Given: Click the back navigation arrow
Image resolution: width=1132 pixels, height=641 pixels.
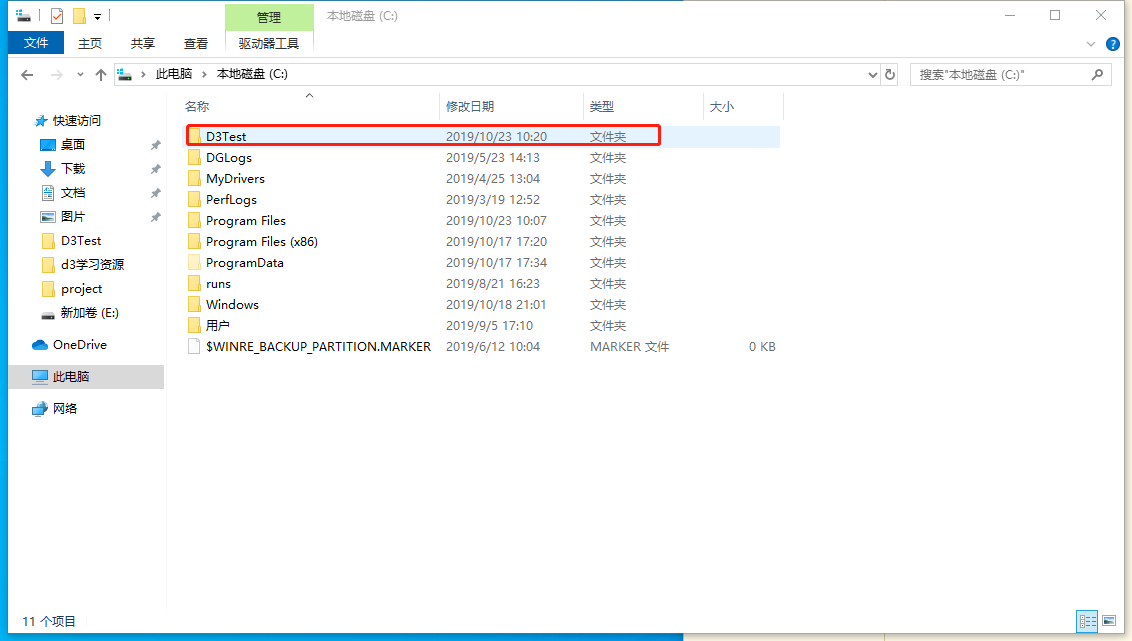Looking at the screenshot, I should pos(26,73).
